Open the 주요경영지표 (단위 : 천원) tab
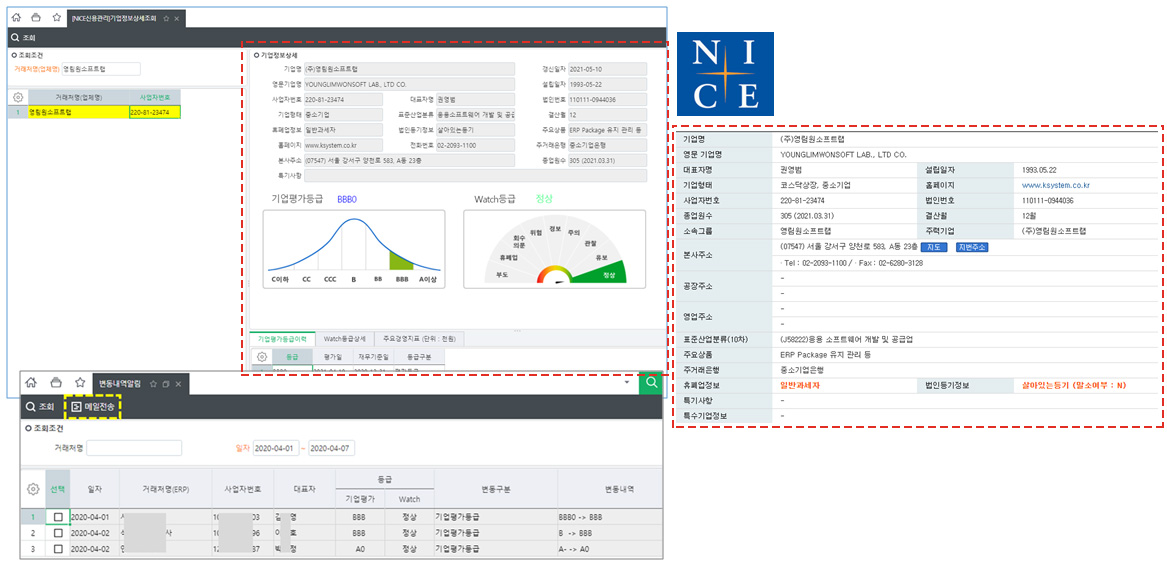The height and width of the screenshot is (568, 1167). pyautogui.click(x=419, y=339)
